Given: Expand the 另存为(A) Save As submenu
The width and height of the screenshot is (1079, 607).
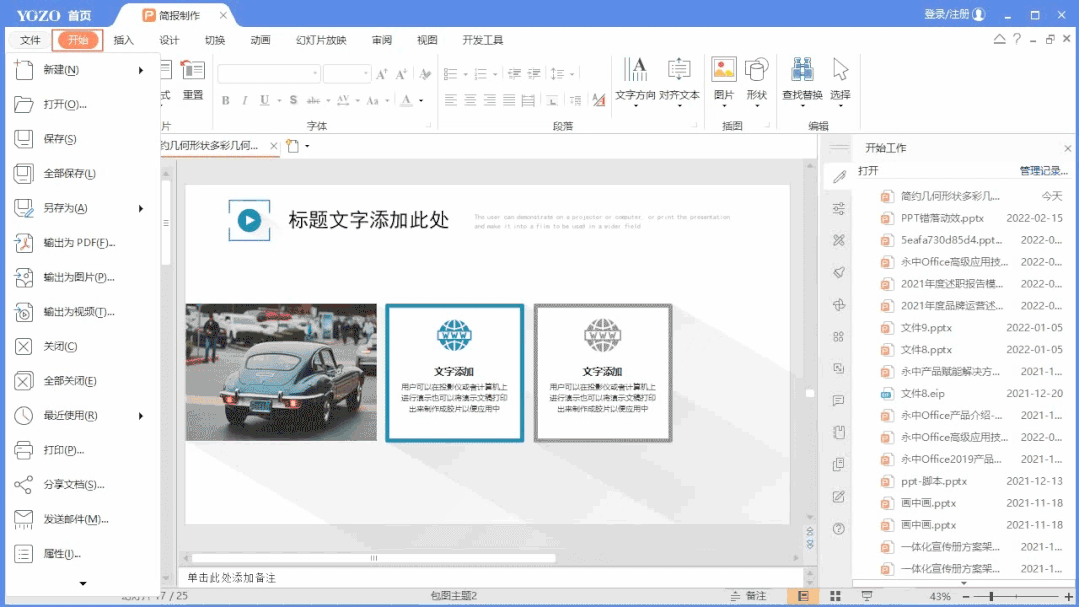Looking at the screenshot, I should coord(141,208).
